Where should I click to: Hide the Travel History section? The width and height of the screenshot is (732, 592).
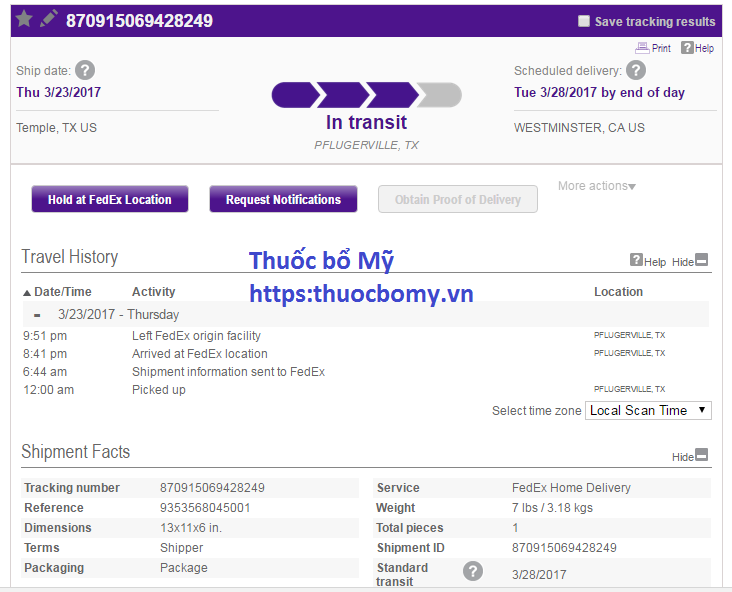(x=690, y=261)
